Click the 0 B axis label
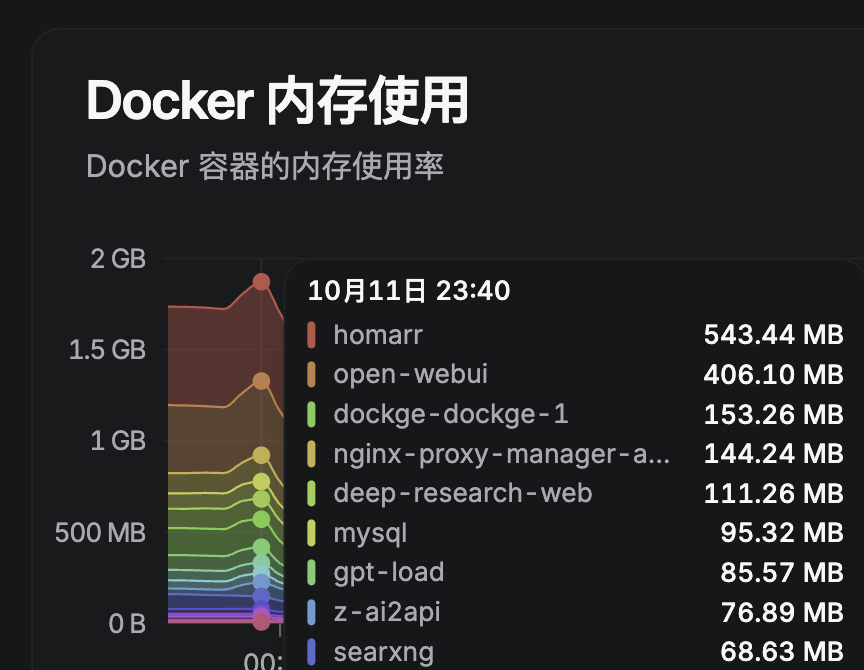The height and width of the screenshot is (670, 864). tap(127, 624)
